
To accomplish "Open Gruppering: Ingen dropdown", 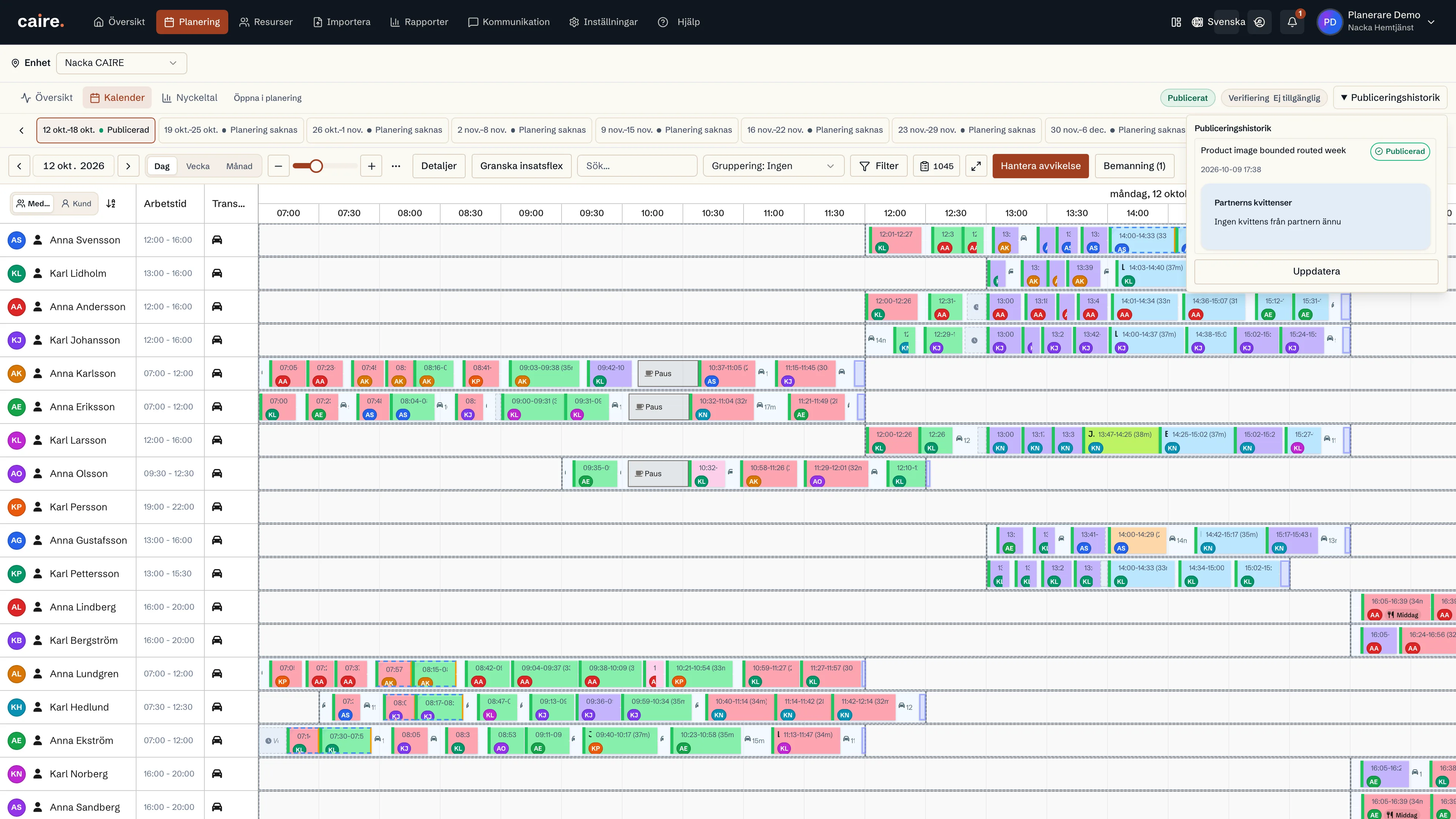I will click(x=773, y=166).
